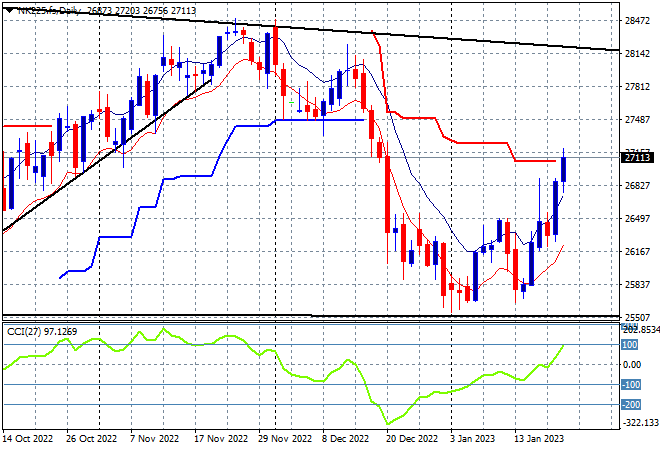
Task: Click the 3 Jan 2023 date label
Action: [x=472, y=439]
